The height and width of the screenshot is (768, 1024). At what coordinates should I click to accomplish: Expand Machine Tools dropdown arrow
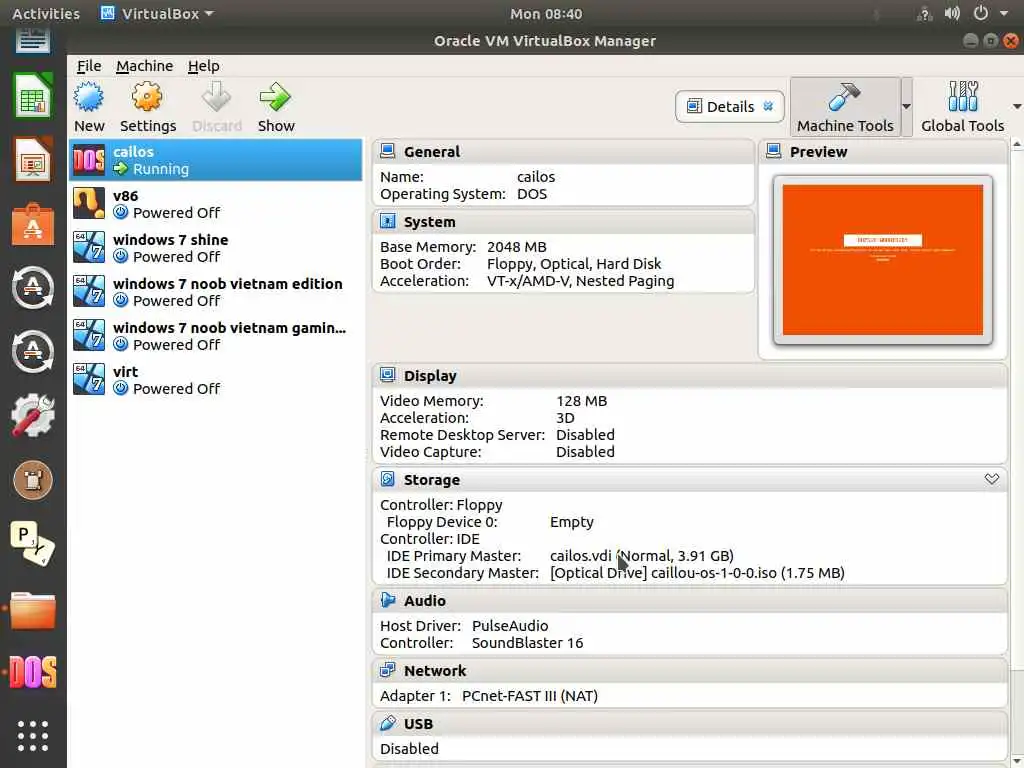click(906, 106)
